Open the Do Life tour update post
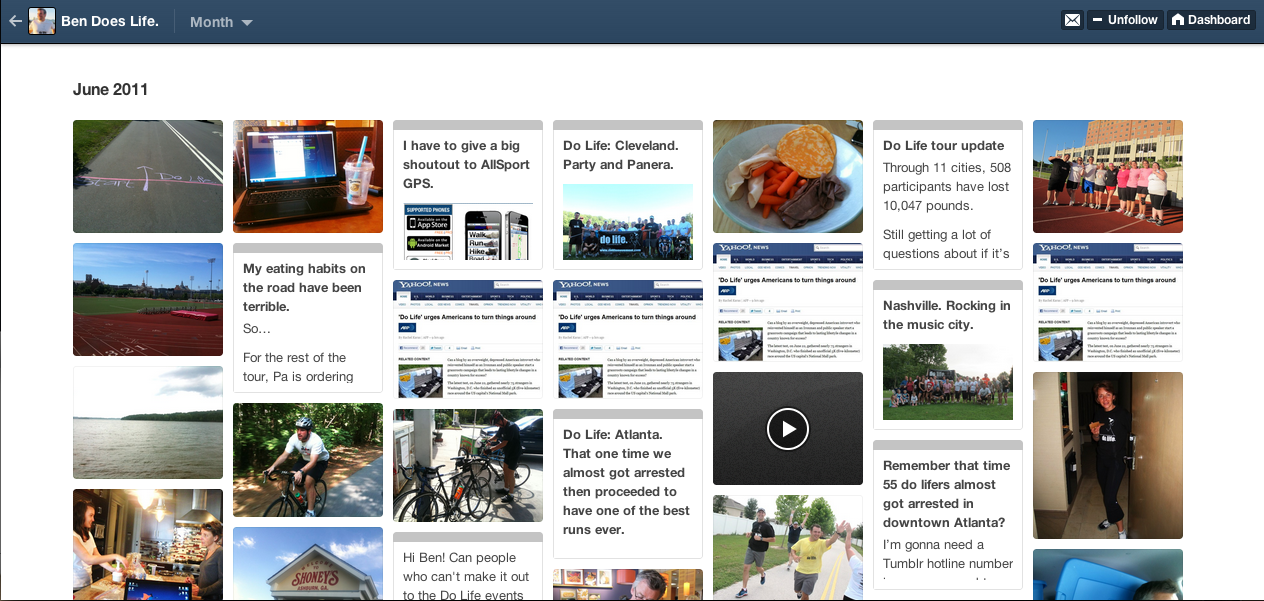1264x601 pixels. (948, 195)
